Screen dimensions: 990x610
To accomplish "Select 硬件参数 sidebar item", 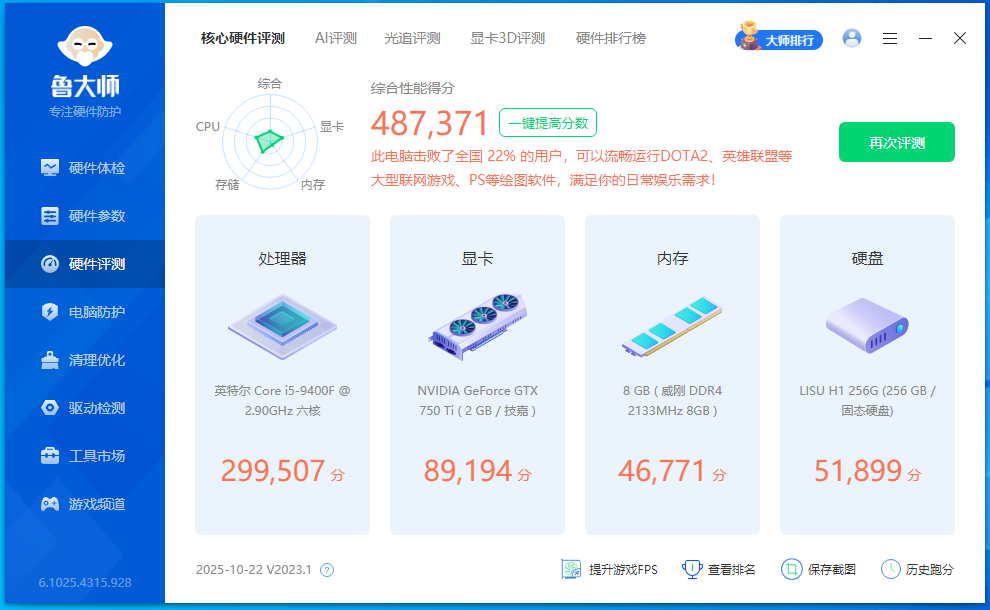I will point(85,216).
